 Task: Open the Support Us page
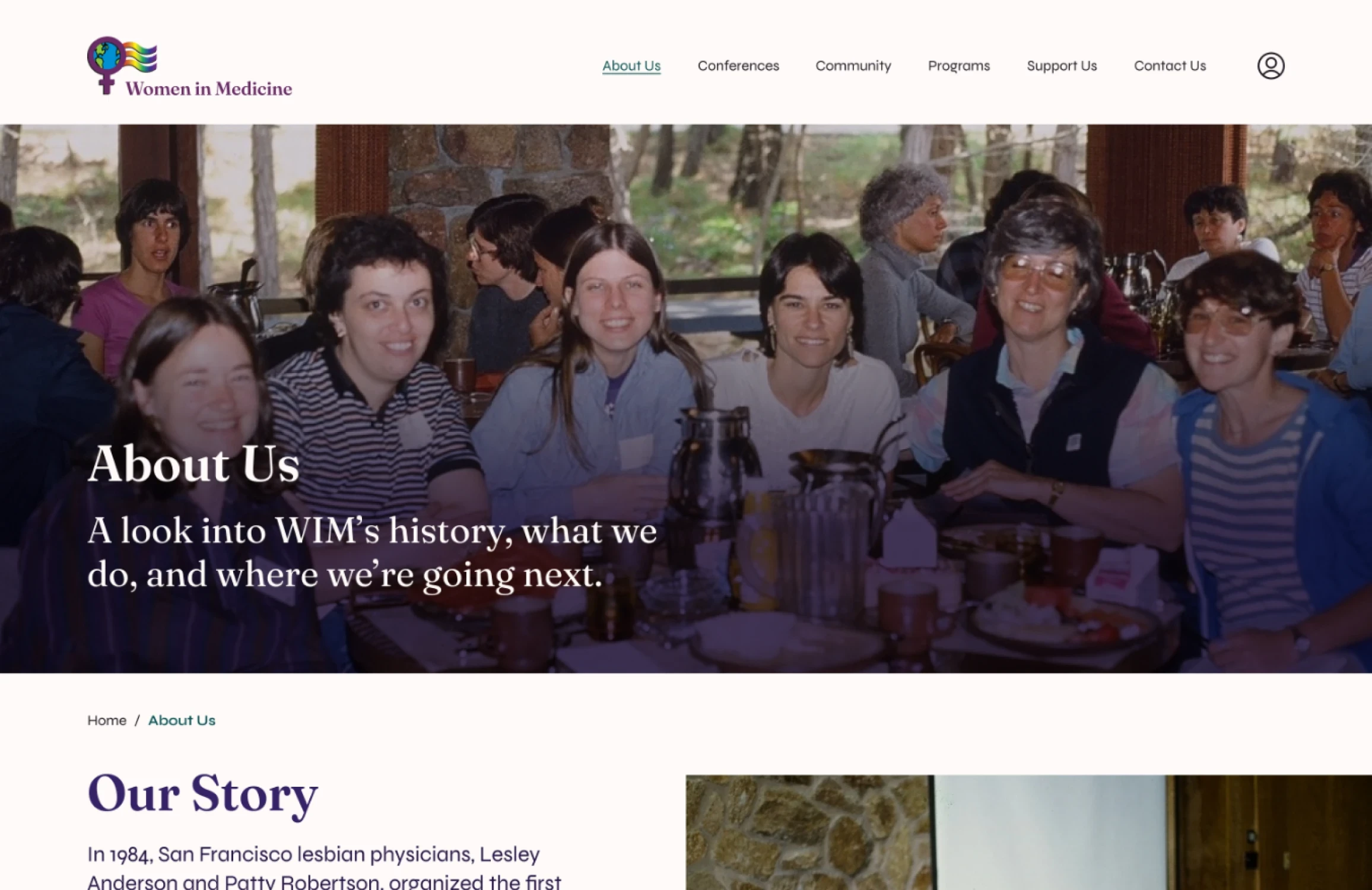point(1062,66)
